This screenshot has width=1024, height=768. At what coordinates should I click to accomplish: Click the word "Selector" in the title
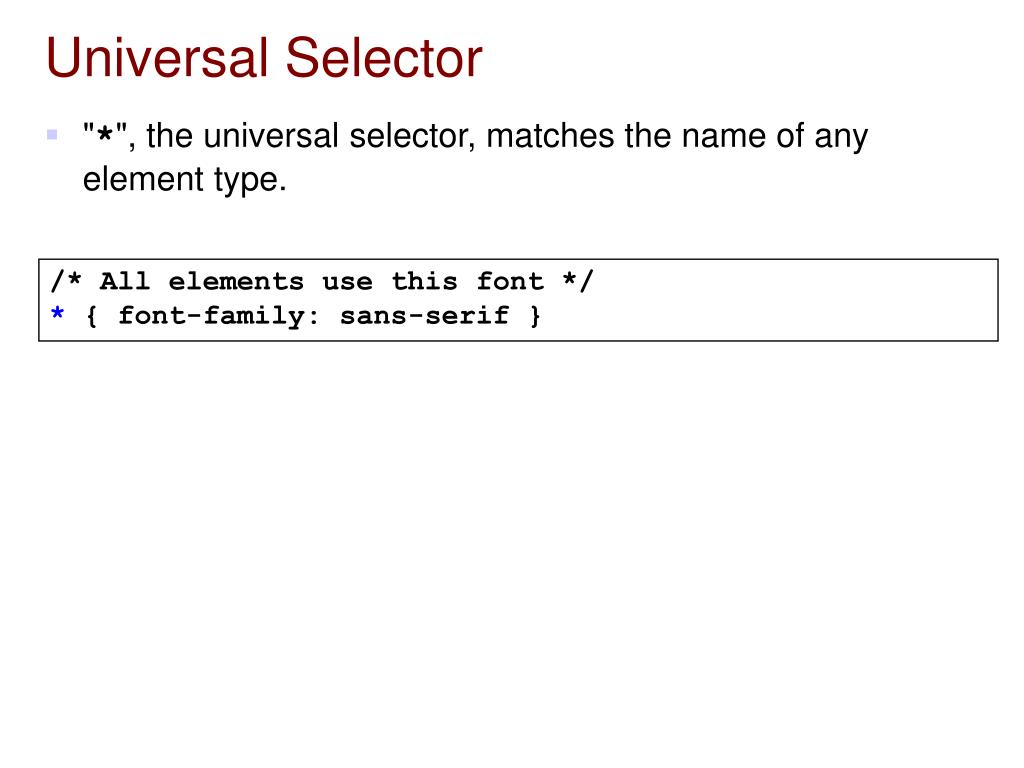pyautogui.click(x=384, y=58)
